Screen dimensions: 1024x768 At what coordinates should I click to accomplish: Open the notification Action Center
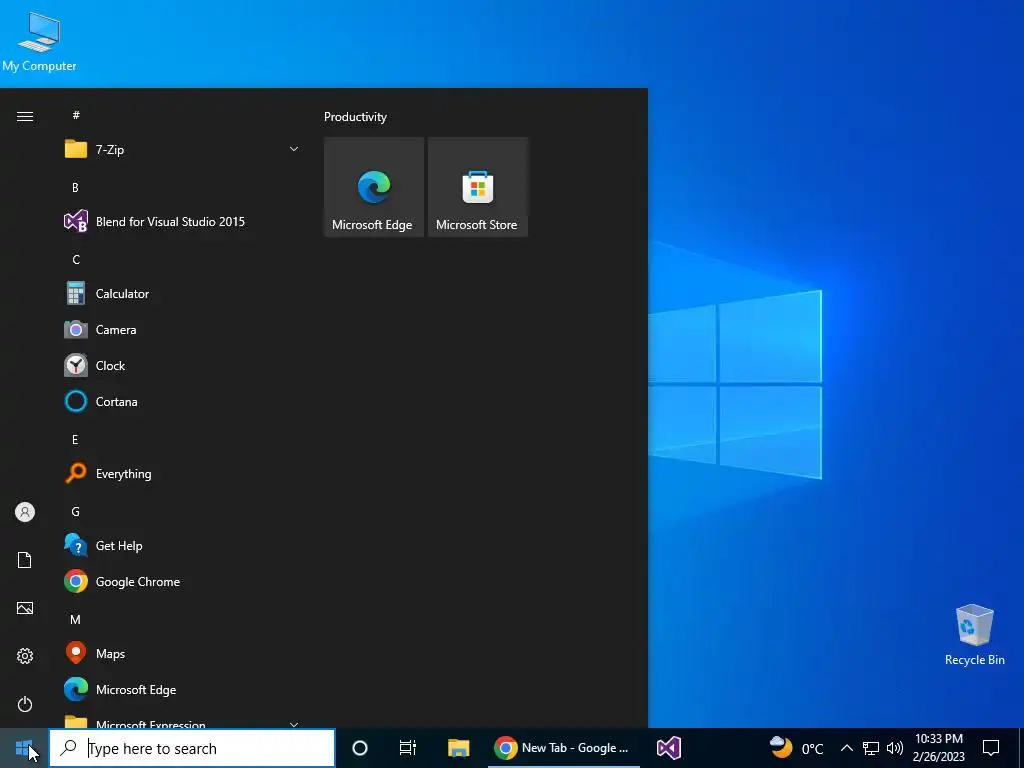coord(991,748)
